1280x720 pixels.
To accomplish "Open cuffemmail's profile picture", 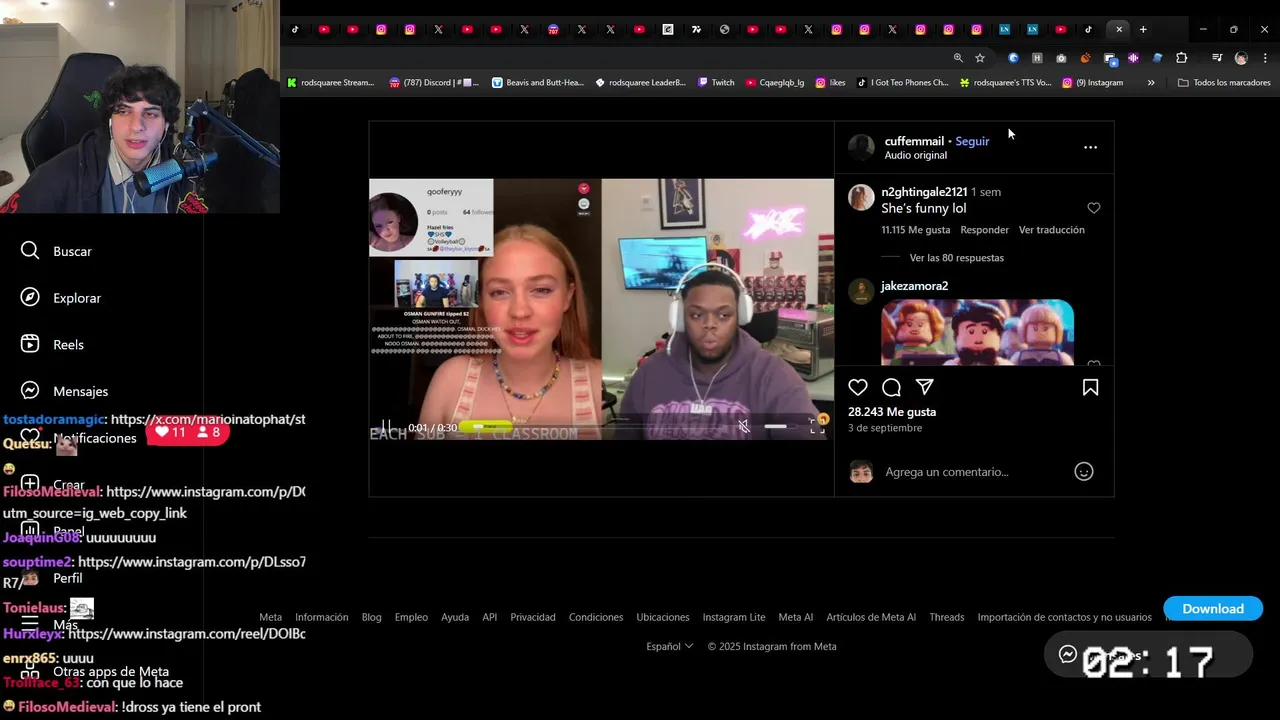I will point(861,147).
